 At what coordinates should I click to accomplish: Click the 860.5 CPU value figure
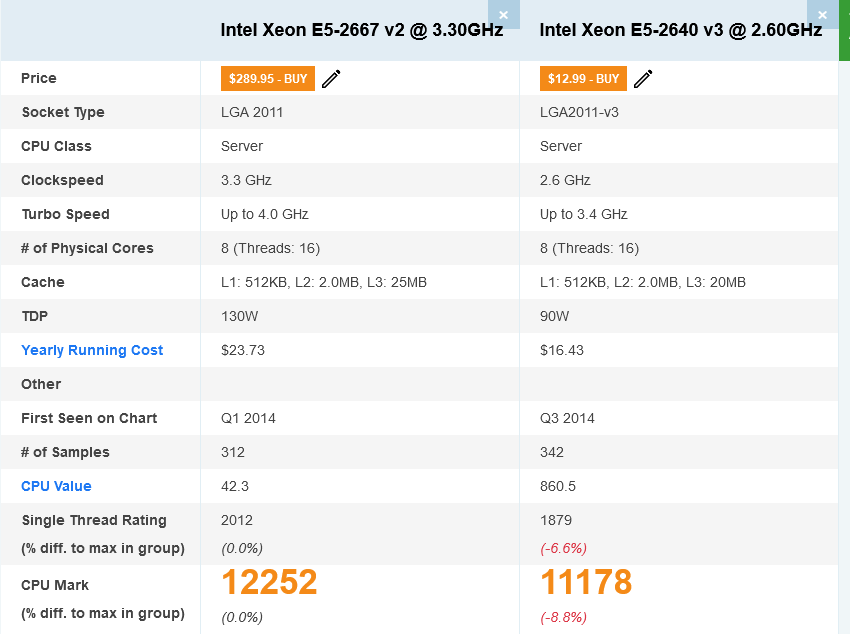(x=558, y=486)
